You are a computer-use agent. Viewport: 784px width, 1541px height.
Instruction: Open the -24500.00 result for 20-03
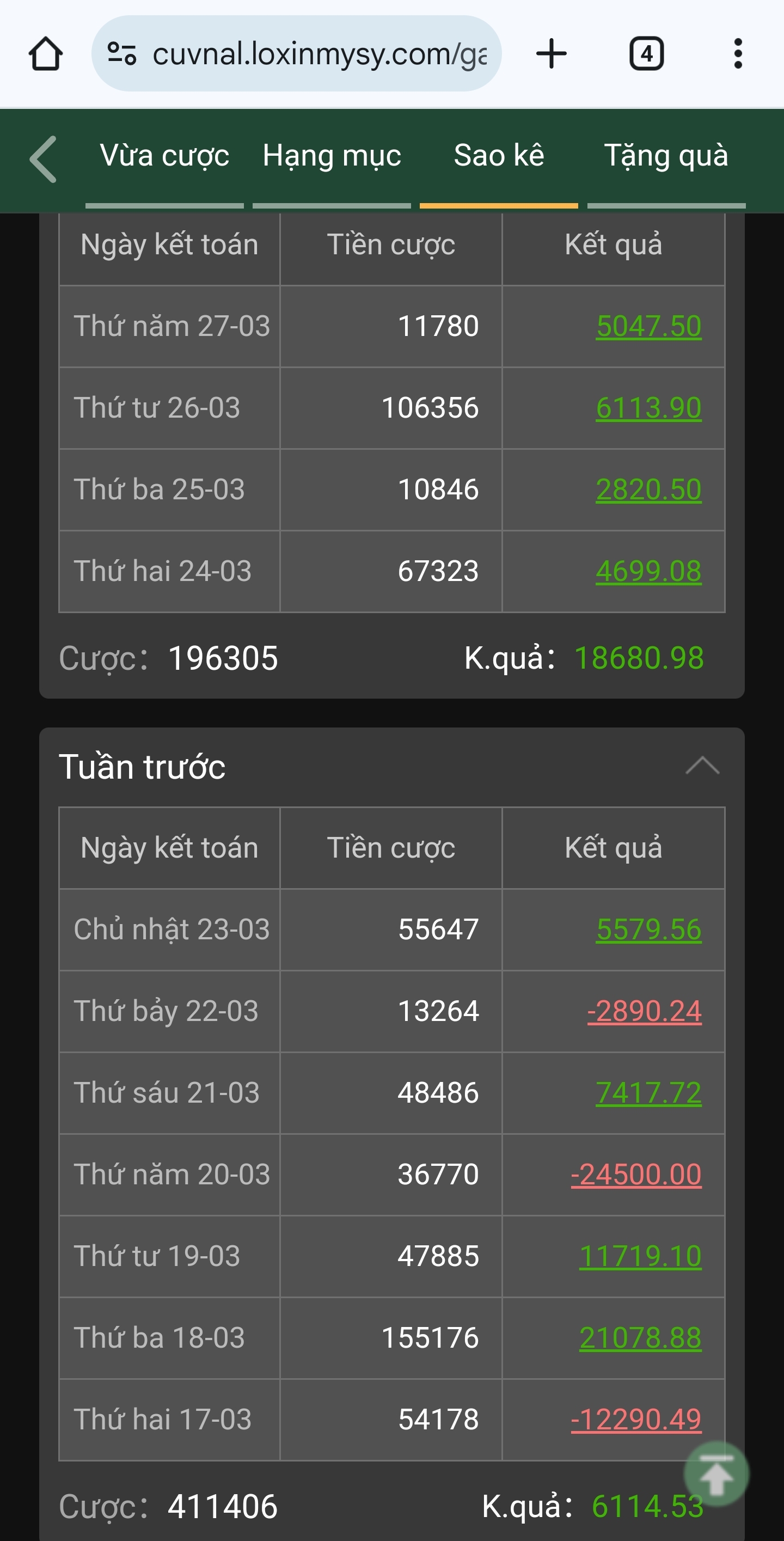pos(636,1175)
